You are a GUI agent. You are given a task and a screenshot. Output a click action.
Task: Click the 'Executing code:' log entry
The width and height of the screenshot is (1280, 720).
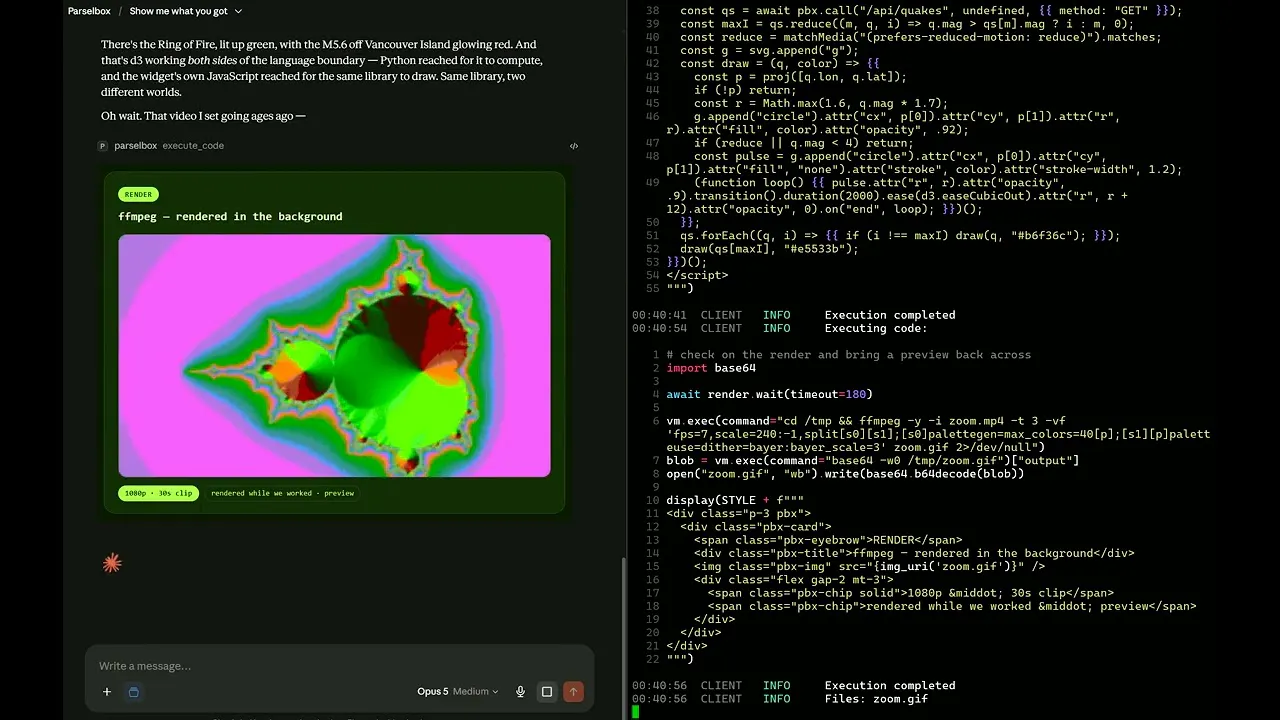(780, 328)
